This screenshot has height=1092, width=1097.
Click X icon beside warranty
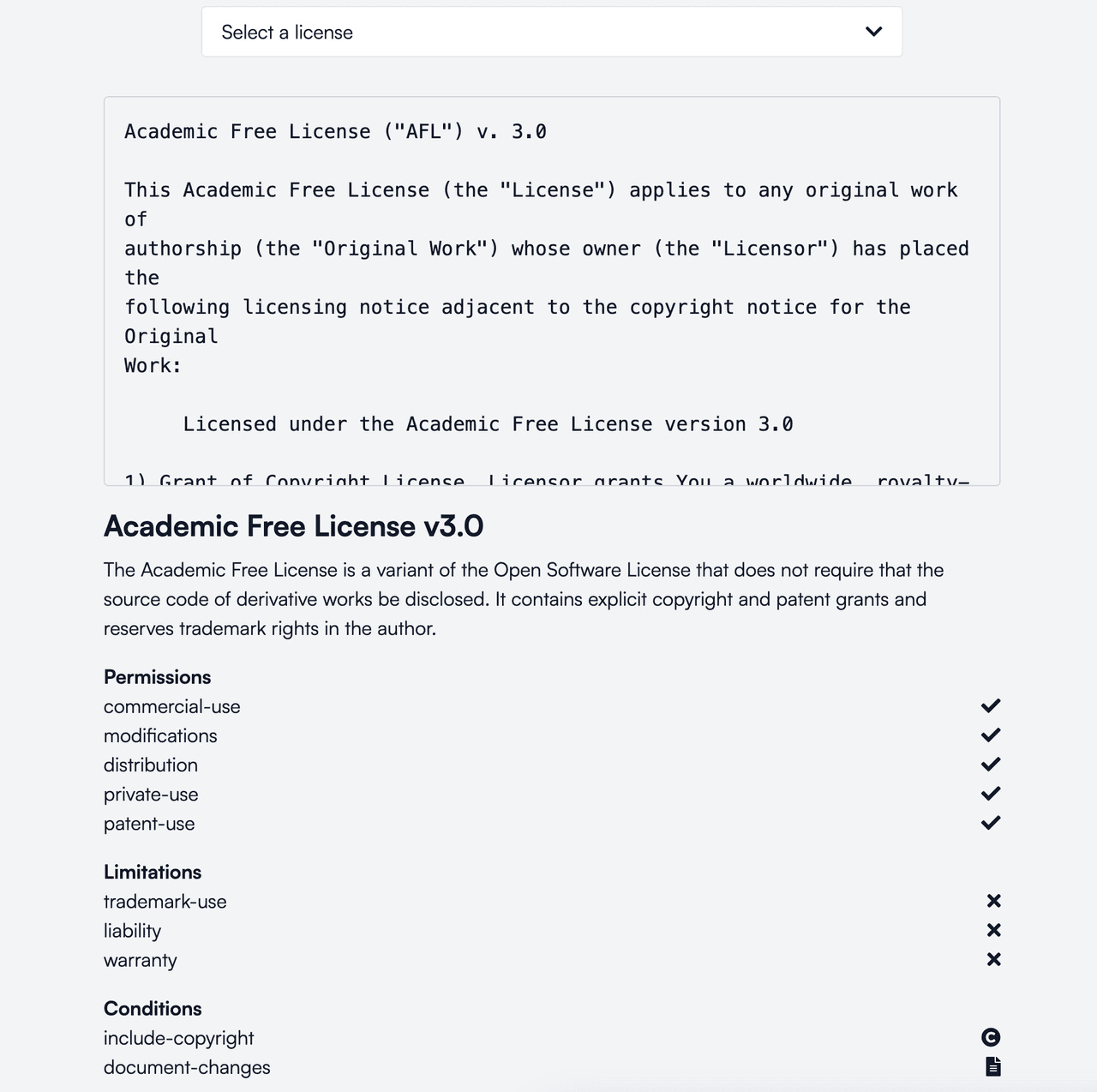(993, 959)
